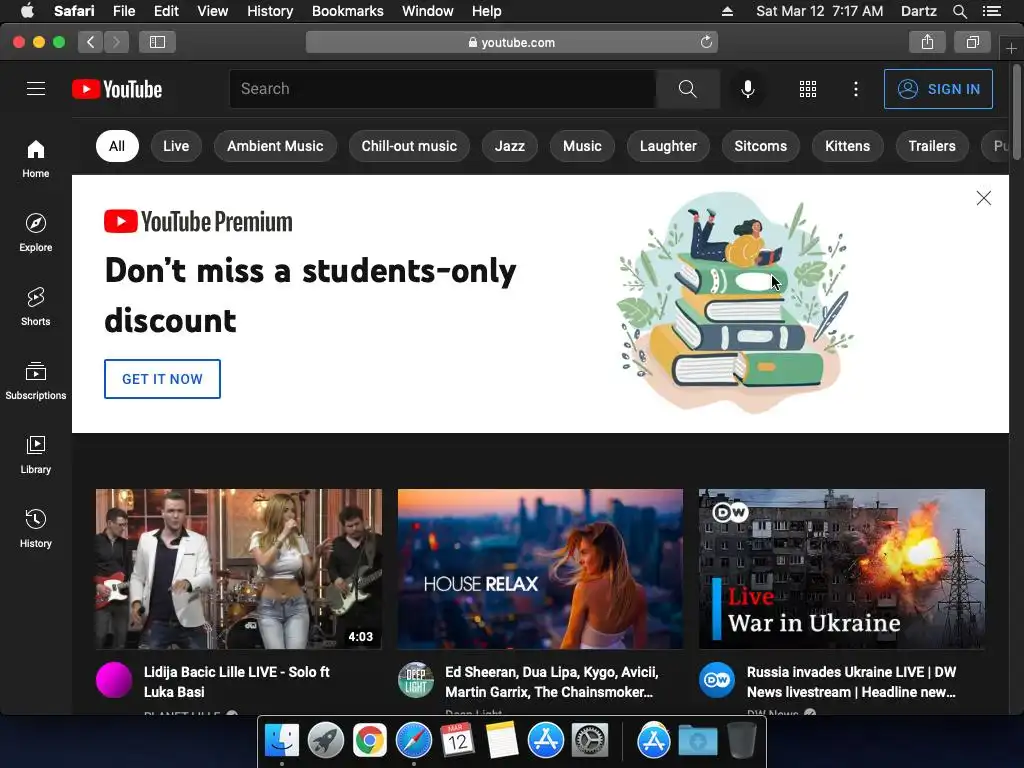Screen dimensions: 1024x768
Task: Open Launchpad from the Dock
Action: coord(326,741)
